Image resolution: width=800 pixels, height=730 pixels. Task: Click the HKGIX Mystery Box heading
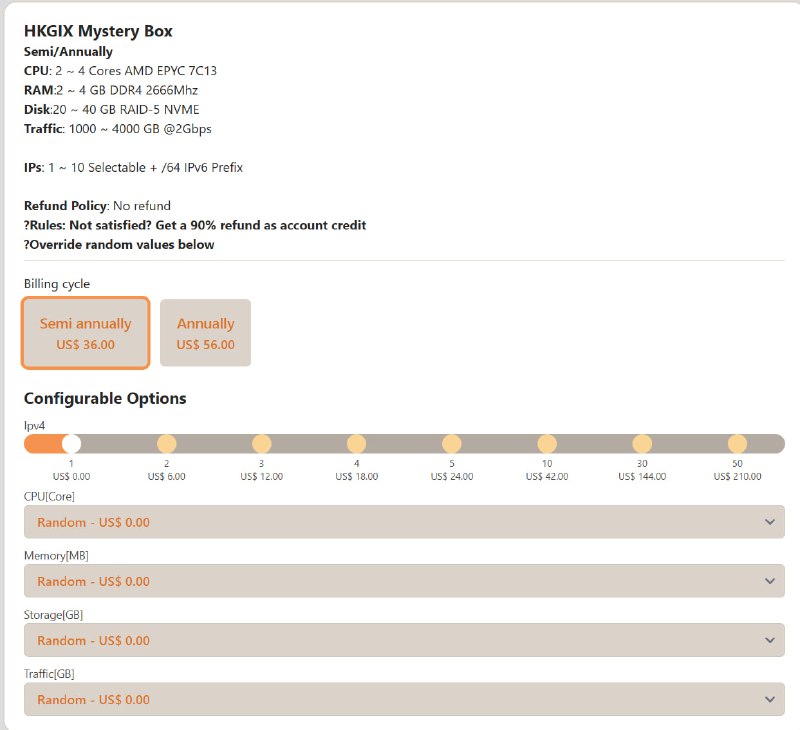pyautogui.click(x=98, y=31)
